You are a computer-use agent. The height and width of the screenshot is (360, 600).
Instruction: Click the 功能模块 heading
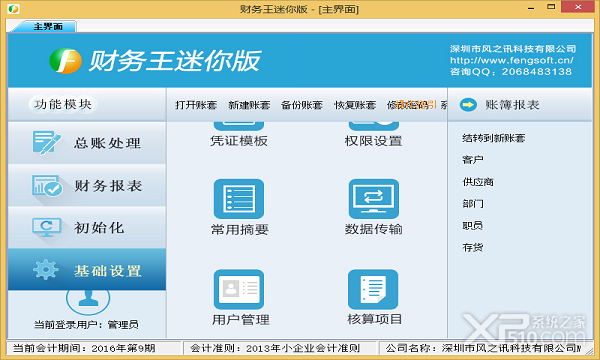point(63,104)
